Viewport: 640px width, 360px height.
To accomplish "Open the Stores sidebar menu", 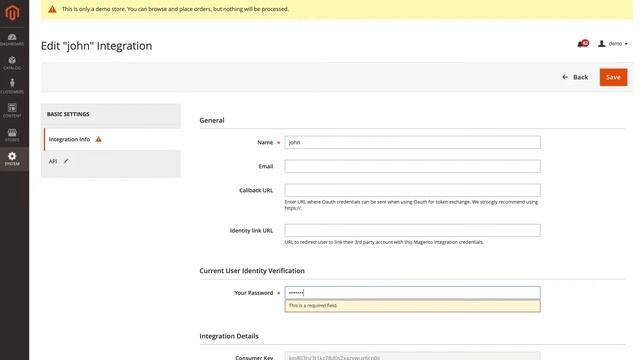I will pos(12,135).
